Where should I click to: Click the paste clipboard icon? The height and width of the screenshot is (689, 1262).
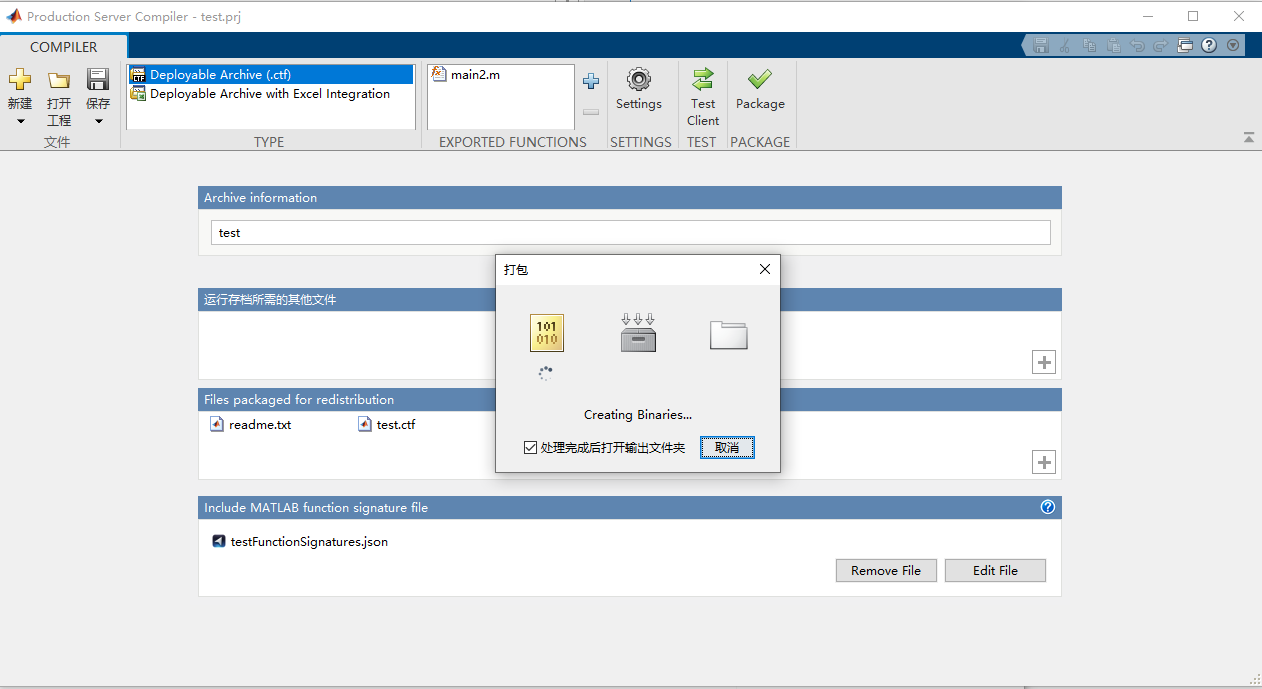click(x=1113, y=45)
